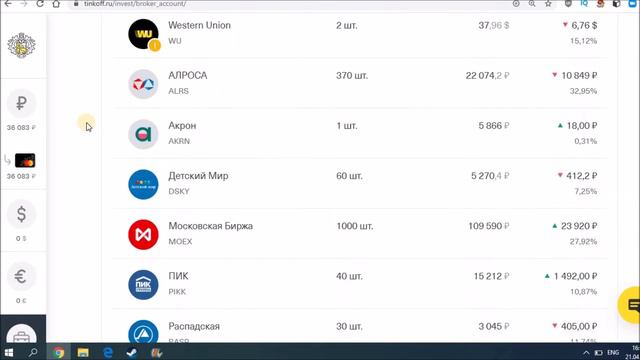
Task: Reload the page with browser refresh
Action: click(x=40, y=4)
